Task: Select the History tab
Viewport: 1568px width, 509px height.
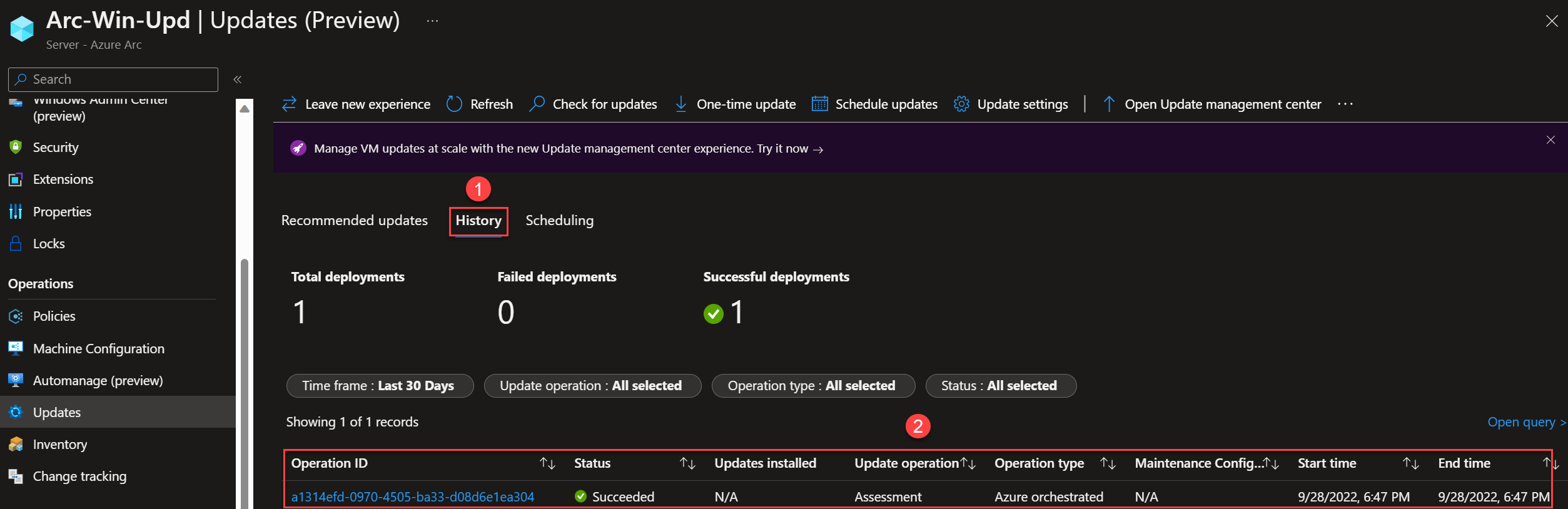Action: coord(478,221)
